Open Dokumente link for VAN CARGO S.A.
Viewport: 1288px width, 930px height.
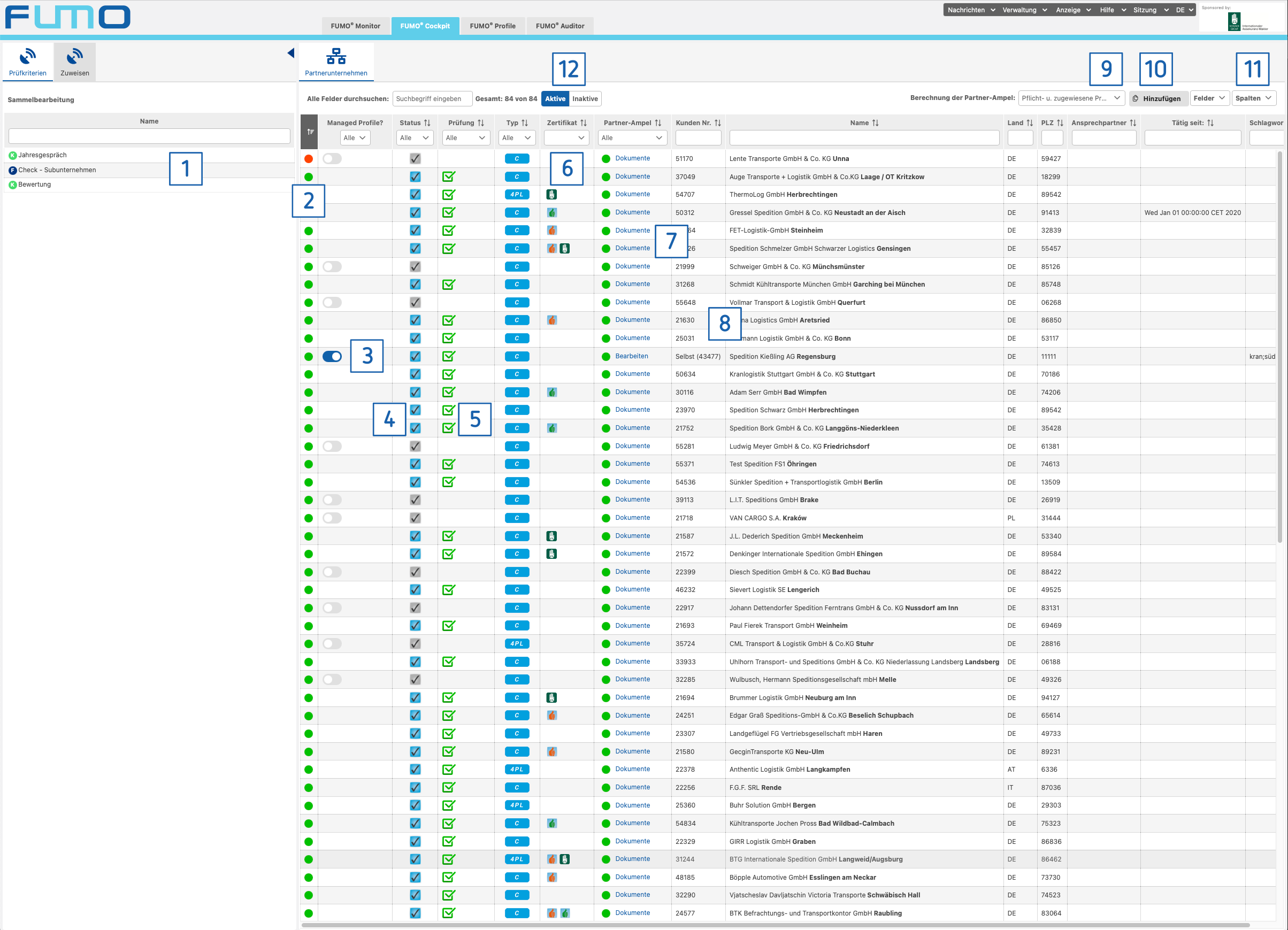click(x=633, y=517)
